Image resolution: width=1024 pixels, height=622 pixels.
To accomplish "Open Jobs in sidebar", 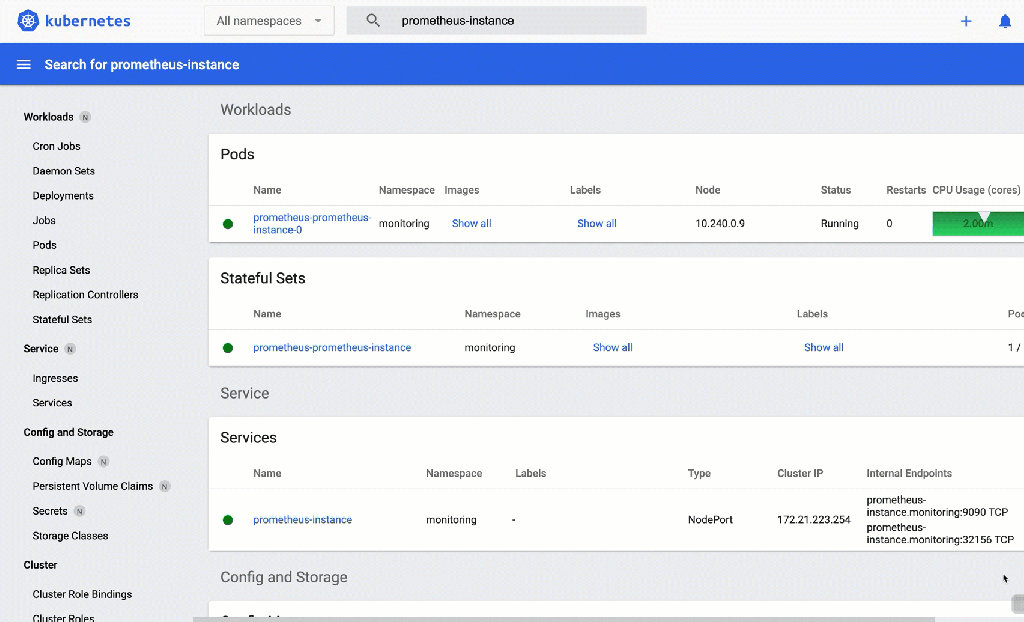I will point(44,221).
